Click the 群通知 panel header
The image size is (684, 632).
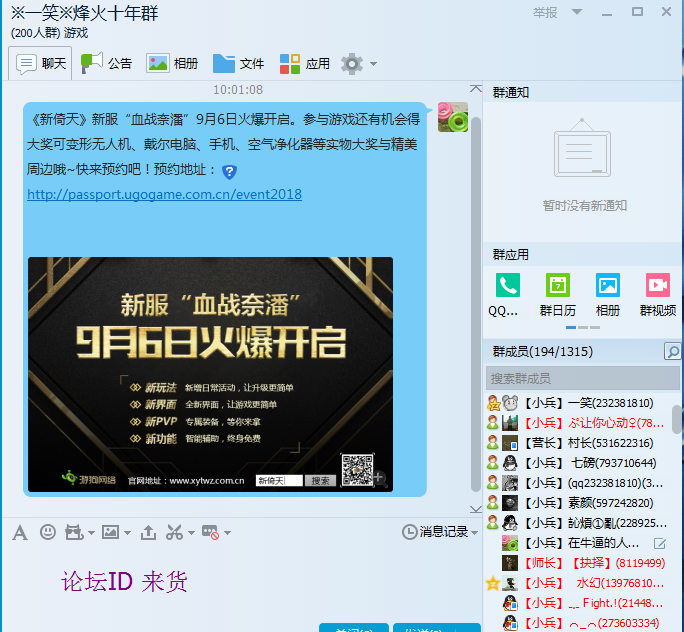tap(583, 92)
